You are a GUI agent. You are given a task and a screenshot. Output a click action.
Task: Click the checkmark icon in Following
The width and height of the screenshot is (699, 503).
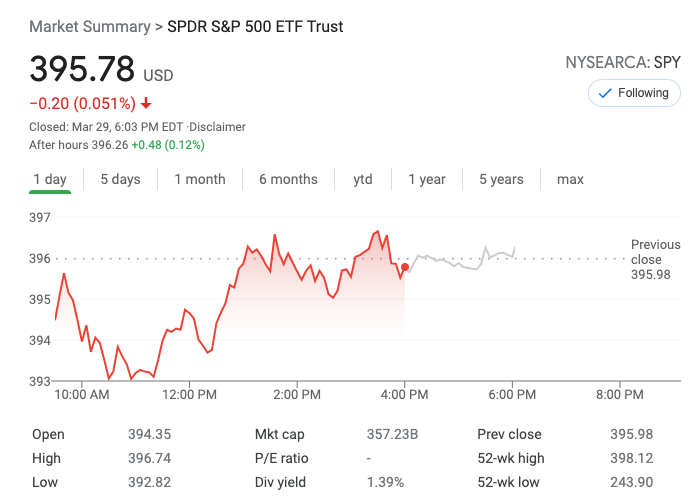point(604,93)
